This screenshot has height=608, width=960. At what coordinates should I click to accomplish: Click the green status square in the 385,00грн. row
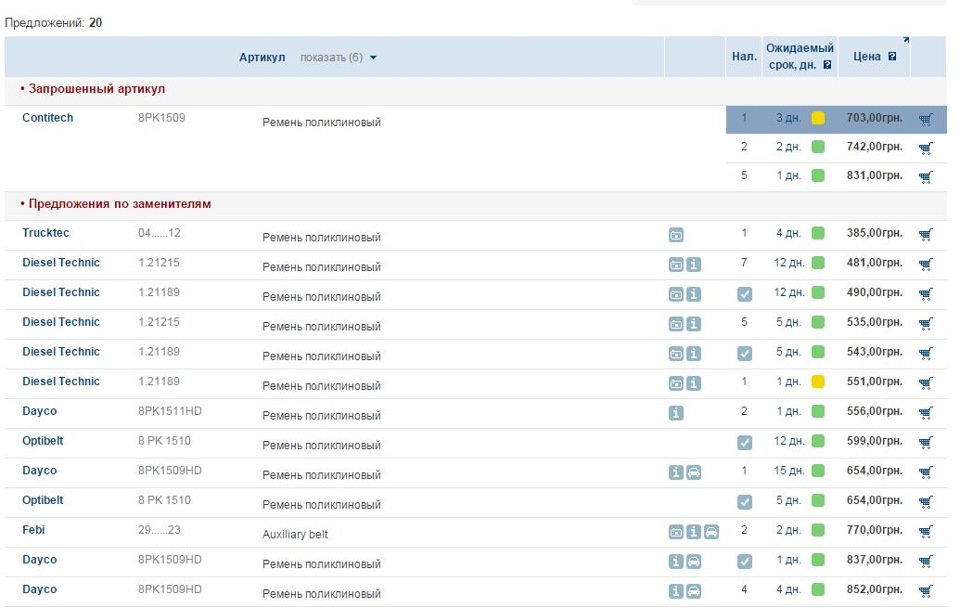pos(818,233)
